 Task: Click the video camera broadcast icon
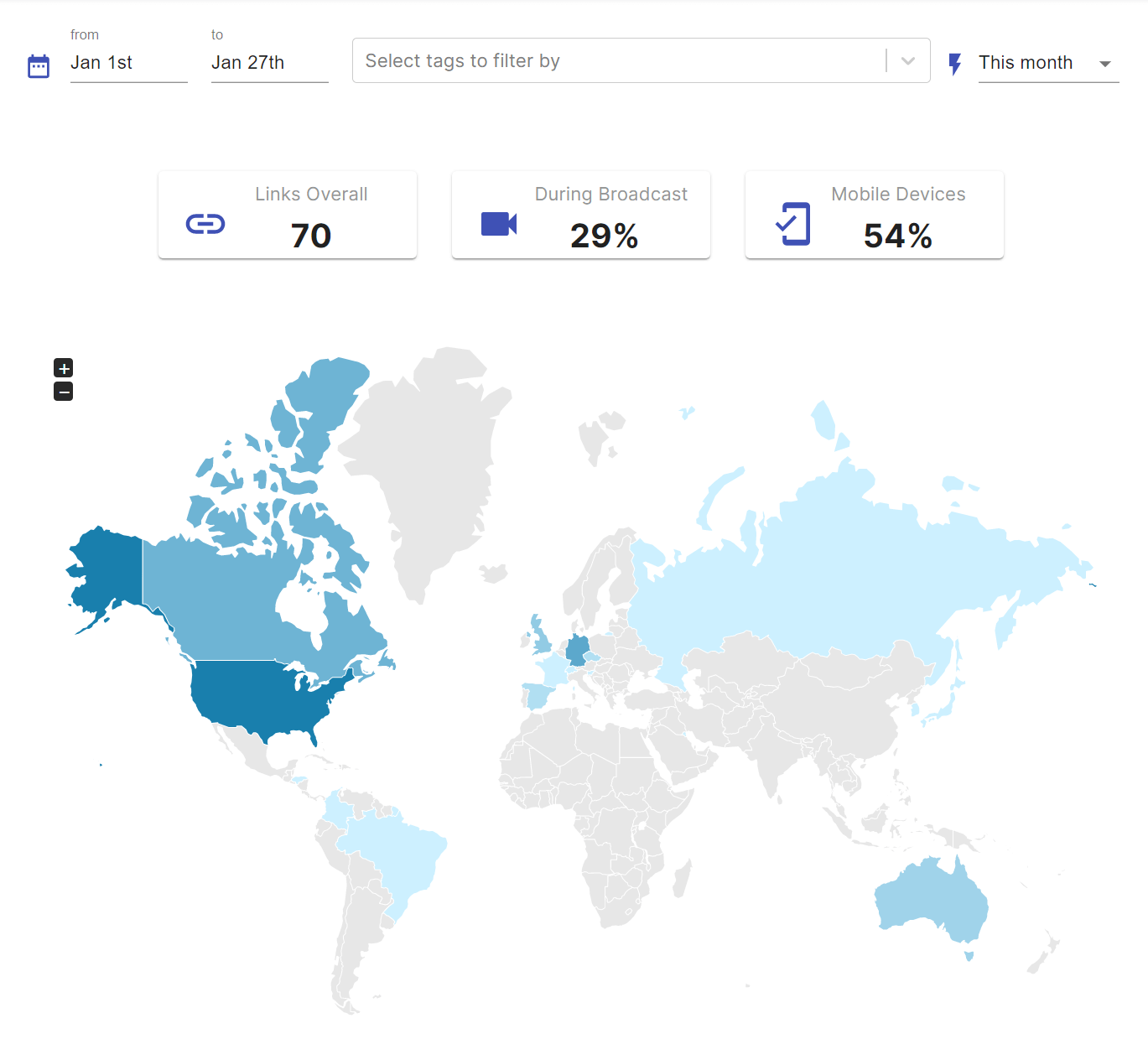(498, 224)
